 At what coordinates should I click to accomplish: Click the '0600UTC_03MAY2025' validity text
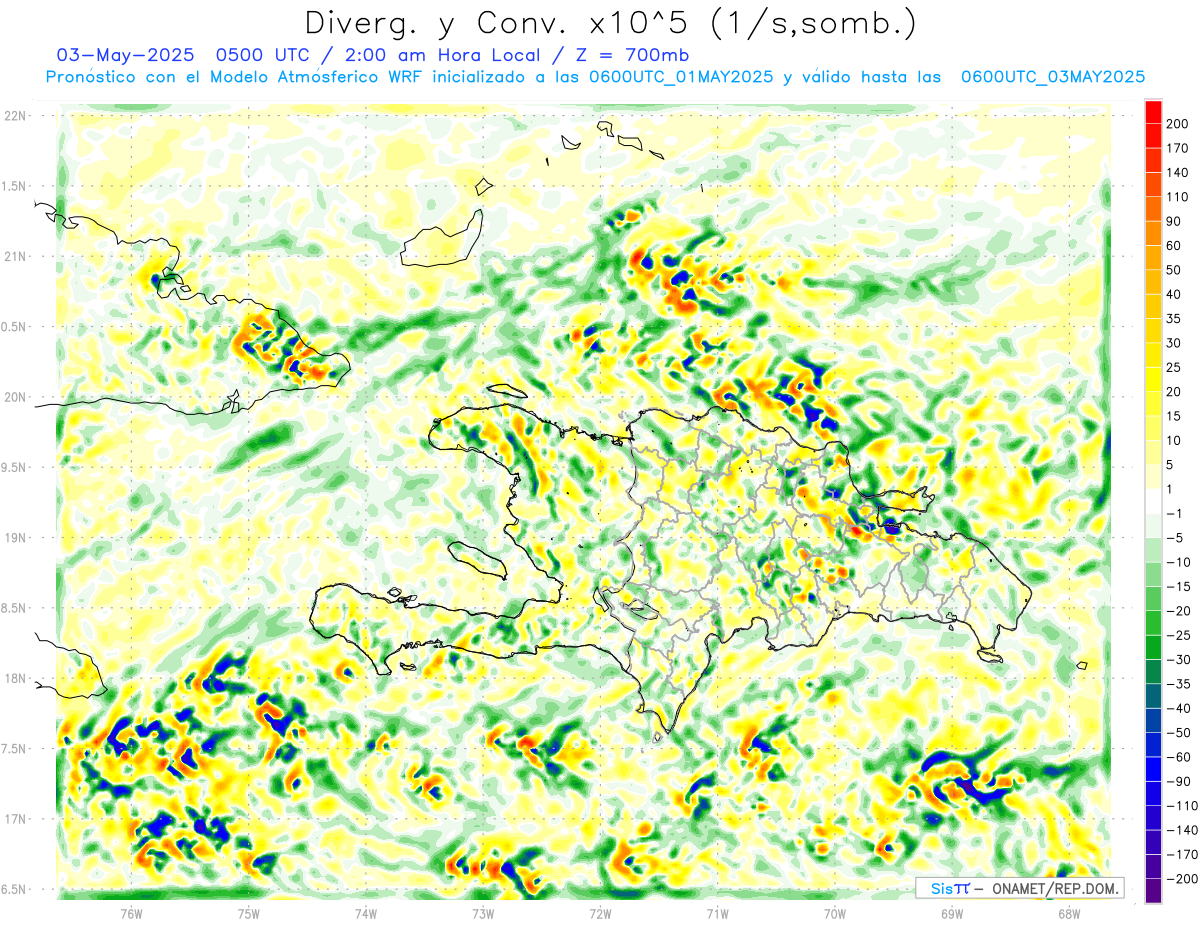coord(1053,77)
